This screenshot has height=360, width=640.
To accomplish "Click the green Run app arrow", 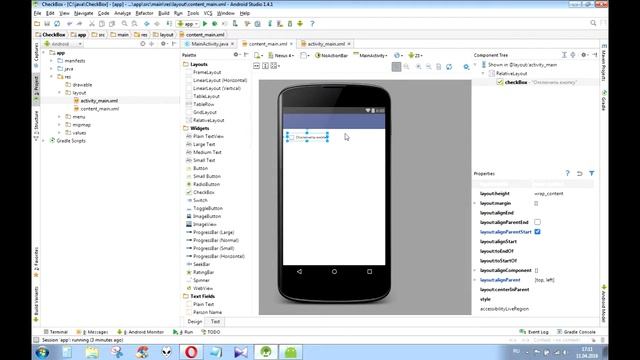I will pos(205,24).
